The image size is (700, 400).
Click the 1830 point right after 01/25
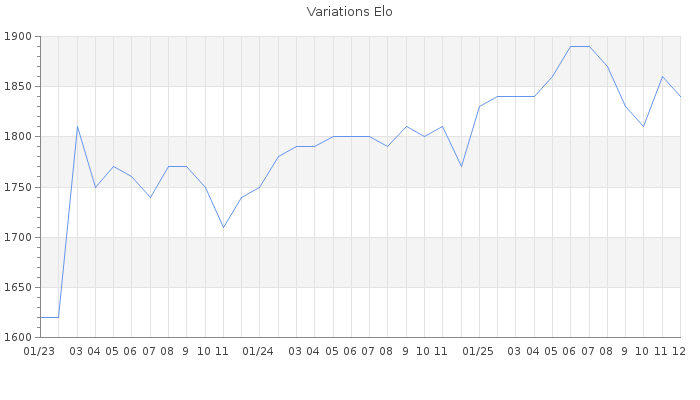(x=479, y=107)
